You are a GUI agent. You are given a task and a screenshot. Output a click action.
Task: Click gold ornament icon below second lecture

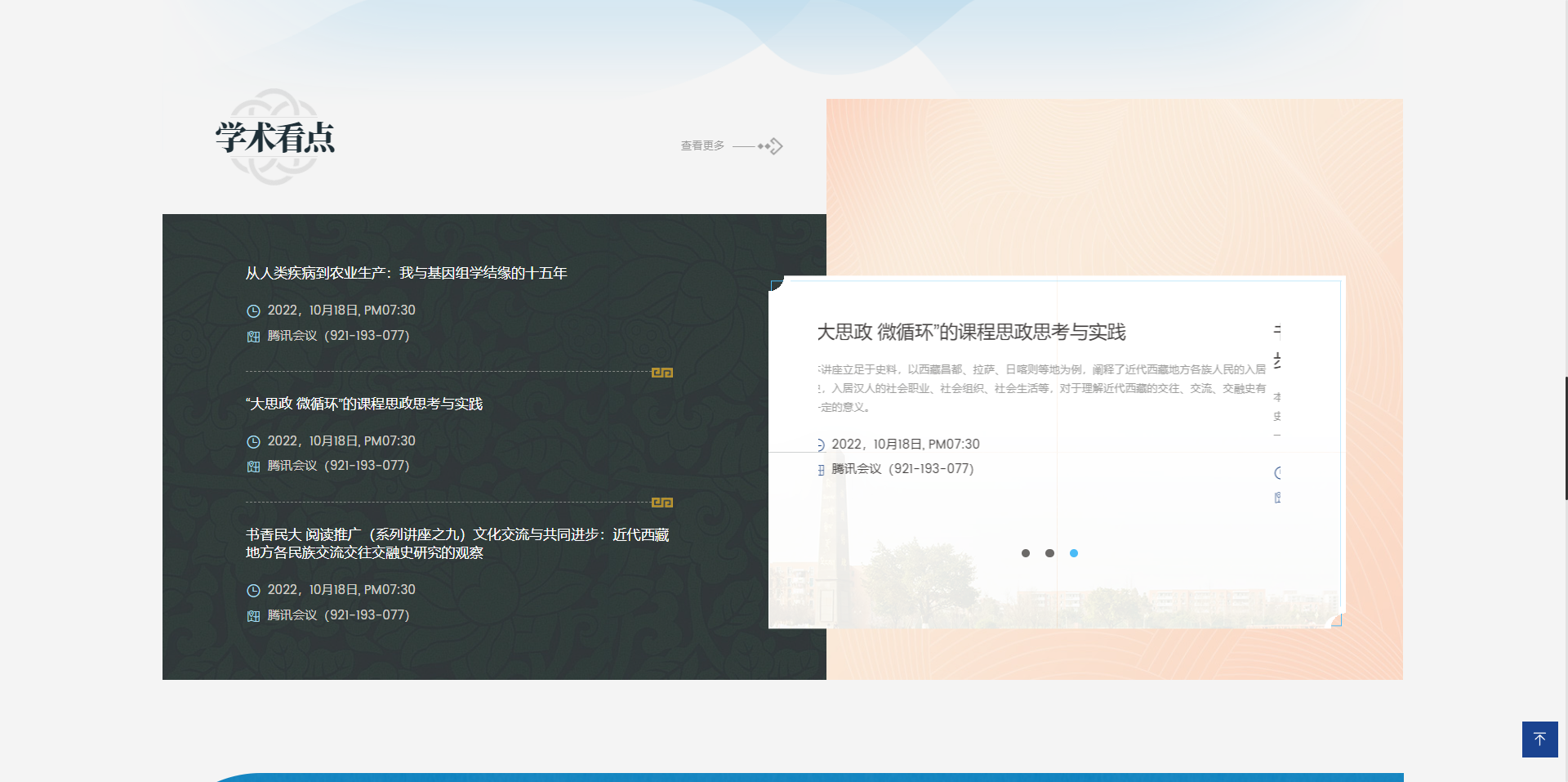click(x=662, y=503)
